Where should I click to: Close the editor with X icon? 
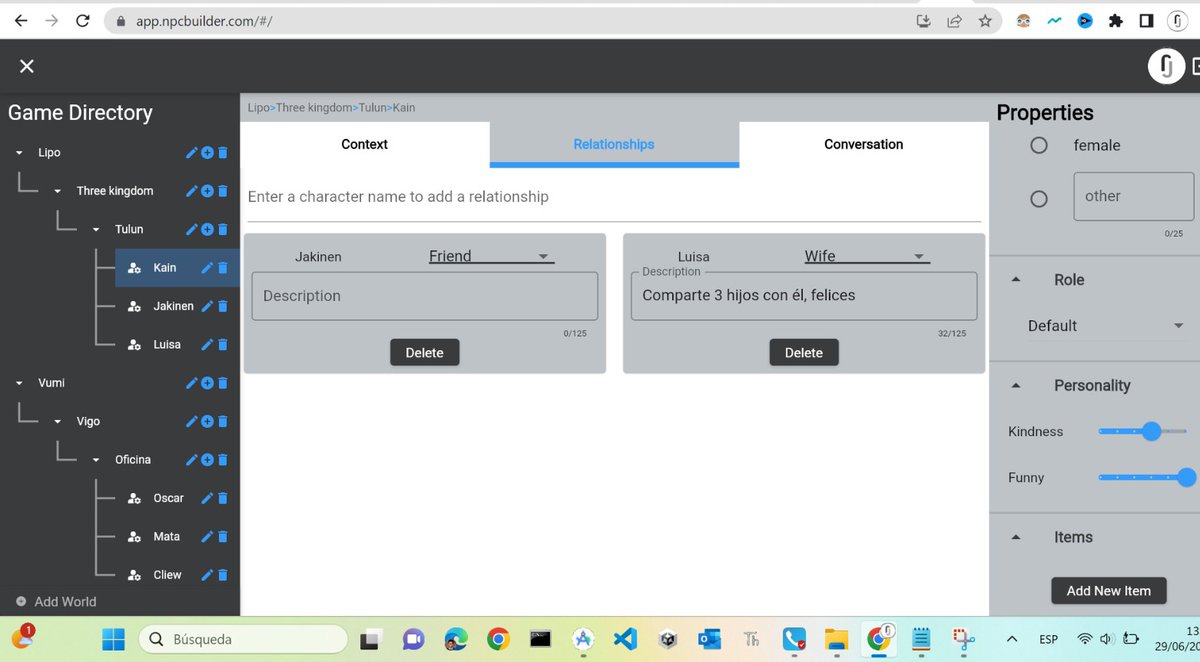pos(27,66)
